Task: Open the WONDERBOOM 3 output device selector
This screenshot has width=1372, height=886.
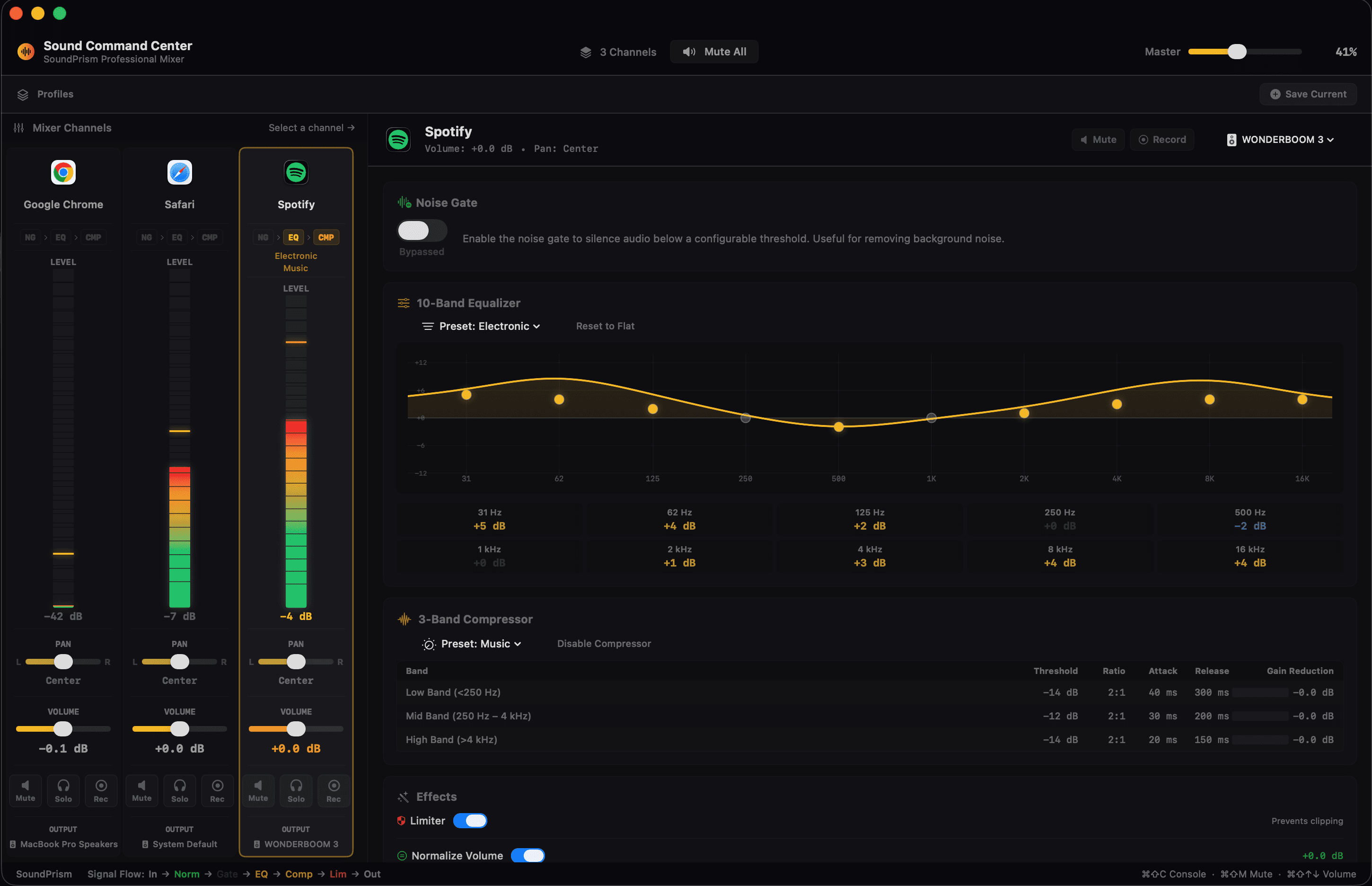Action: (1279, 139)
